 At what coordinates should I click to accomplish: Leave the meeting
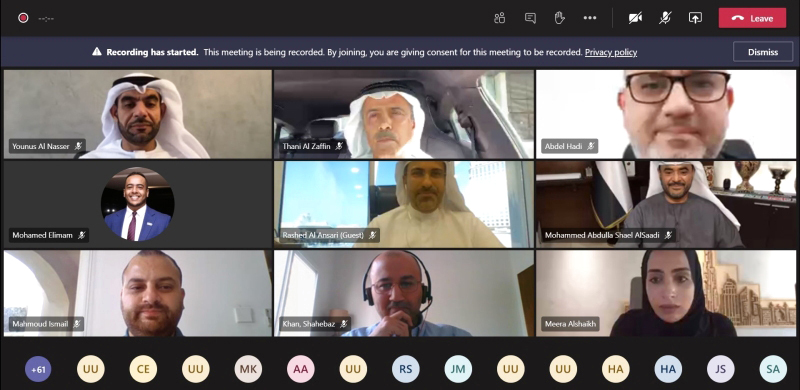point(752,18)
